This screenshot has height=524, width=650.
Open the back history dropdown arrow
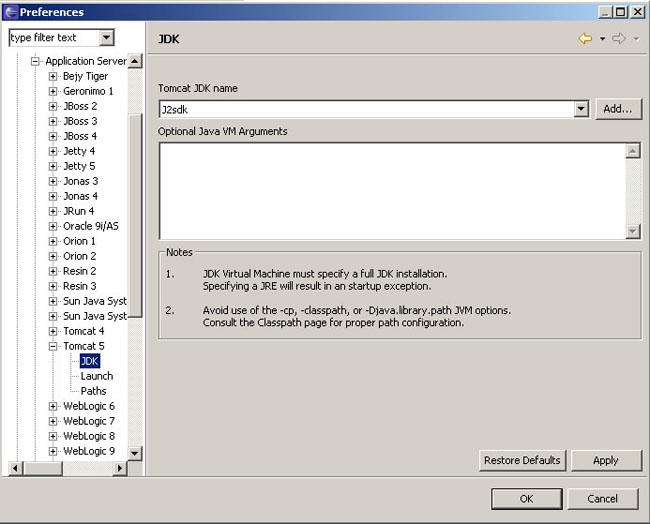click(x=602, y=39)
